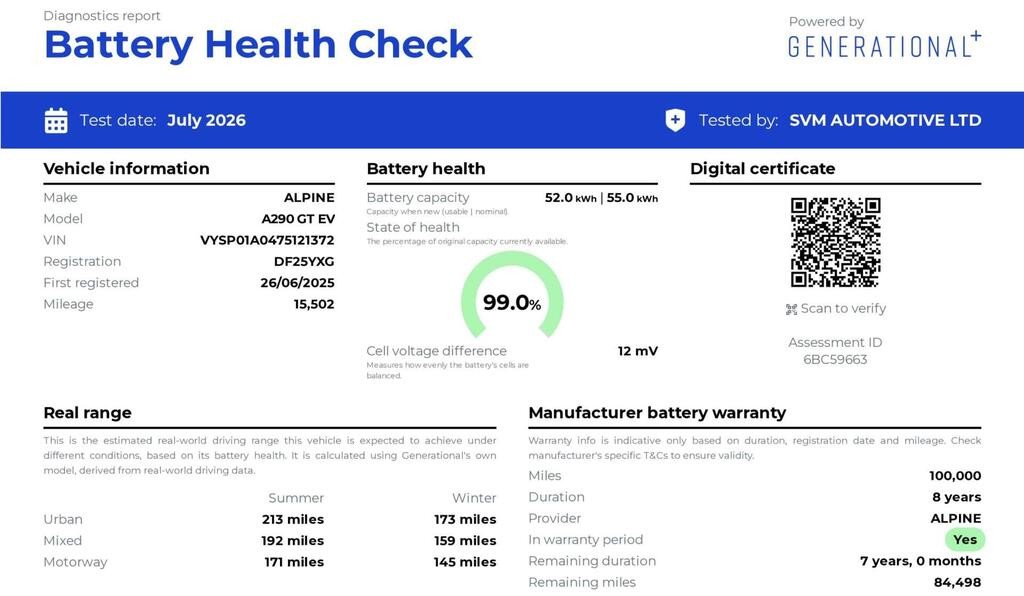The width and height of the screenshot is (1024, 596).
Task: Click the assessment ID 6BC59663
Action: coord(835,360)
